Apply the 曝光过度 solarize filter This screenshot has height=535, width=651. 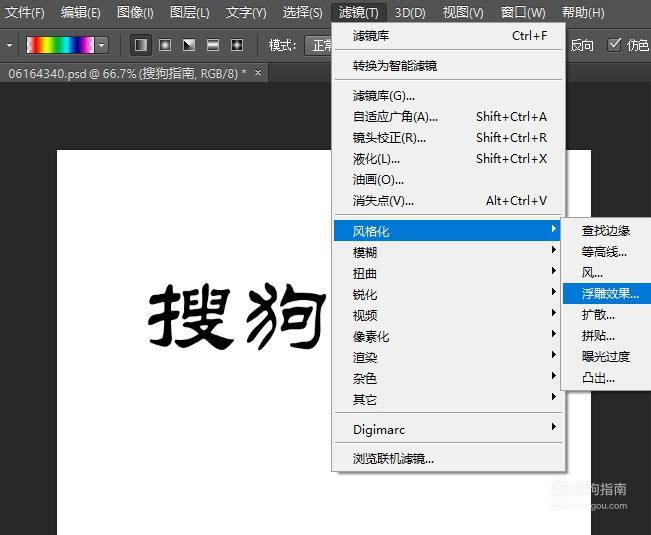click(x=607, y=357)
